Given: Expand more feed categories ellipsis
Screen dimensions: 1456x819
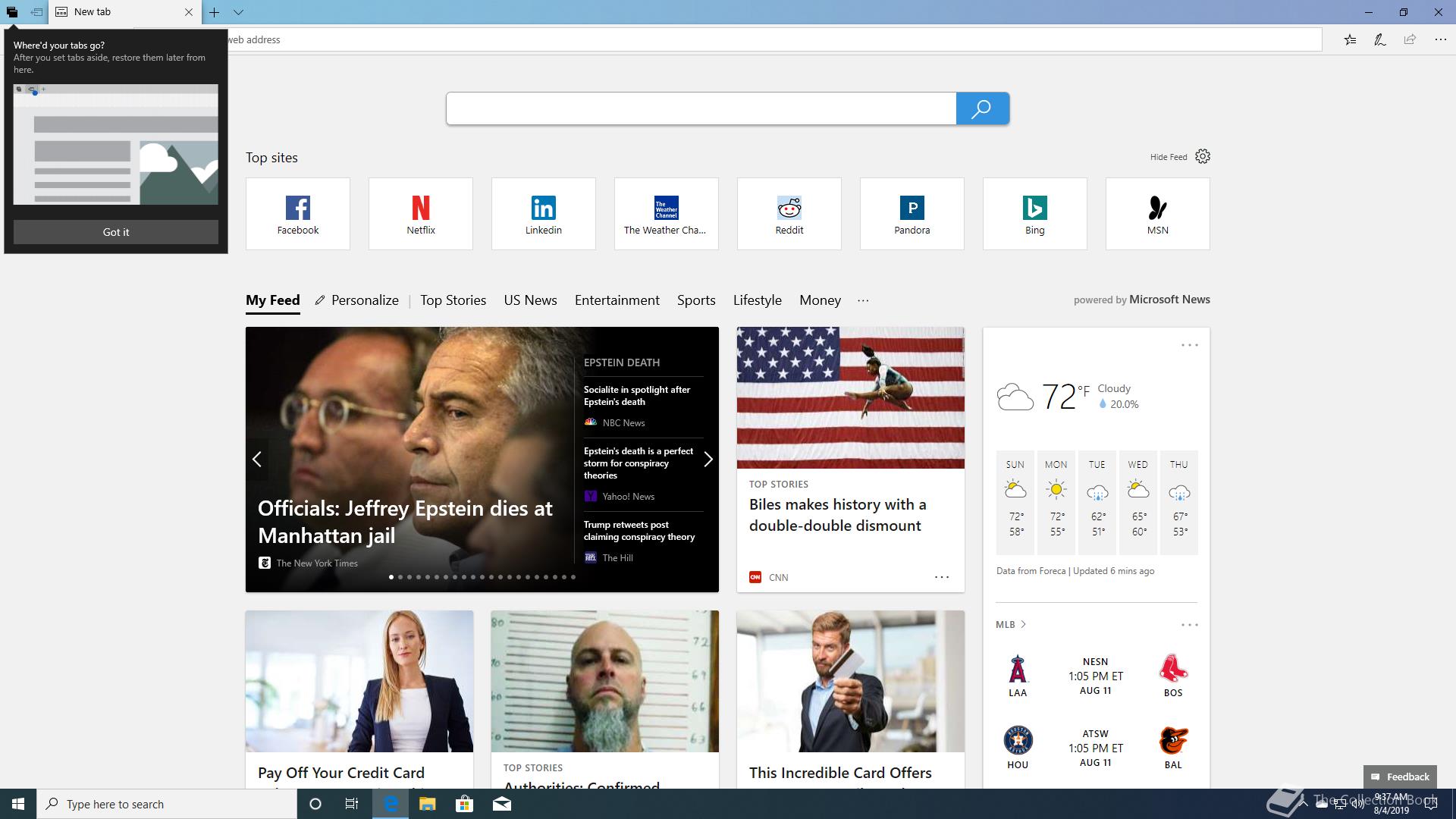Looking at the screenshot, I should [x=863, y=300].
